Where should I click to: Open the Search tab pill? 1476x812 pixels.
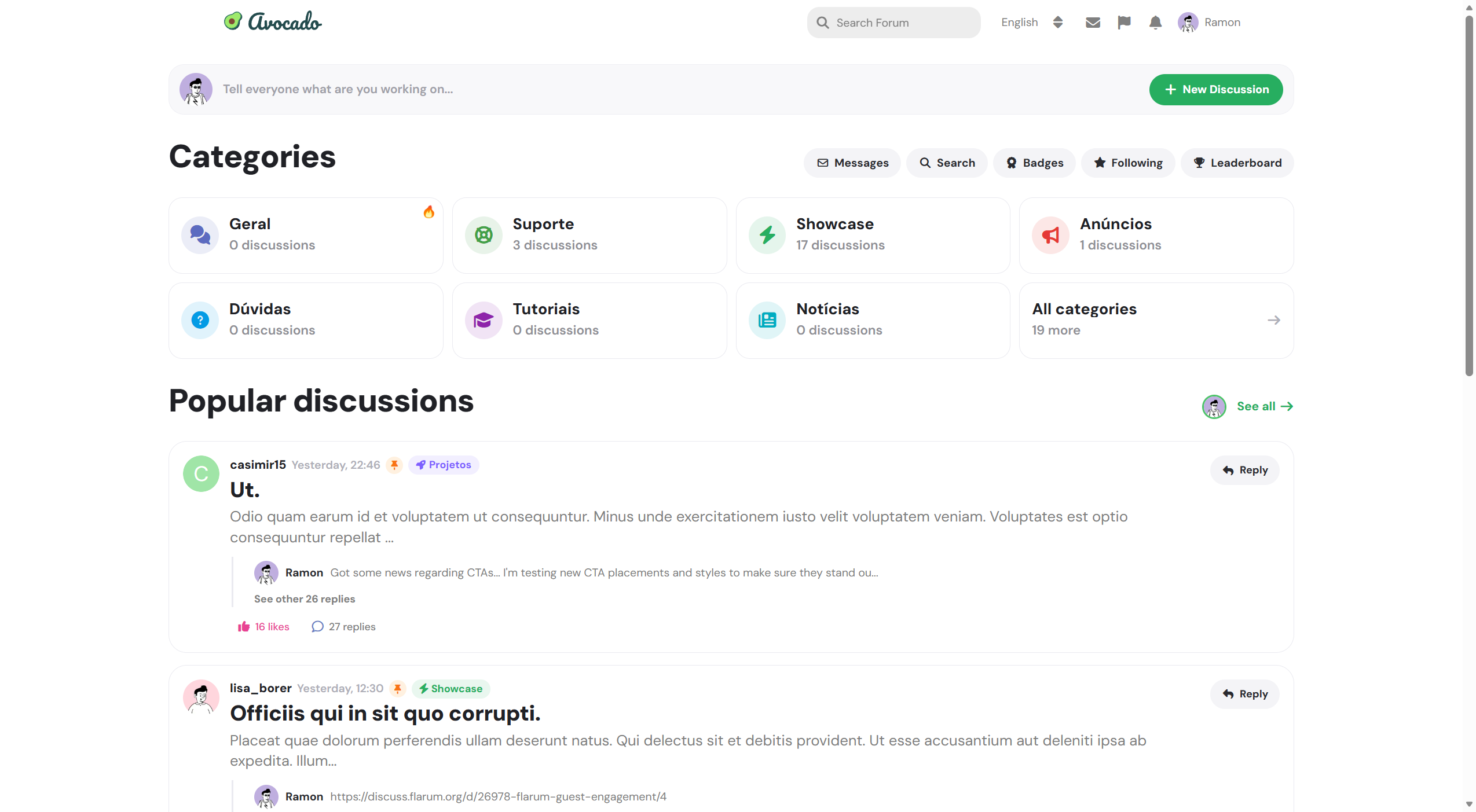[947, 163]
